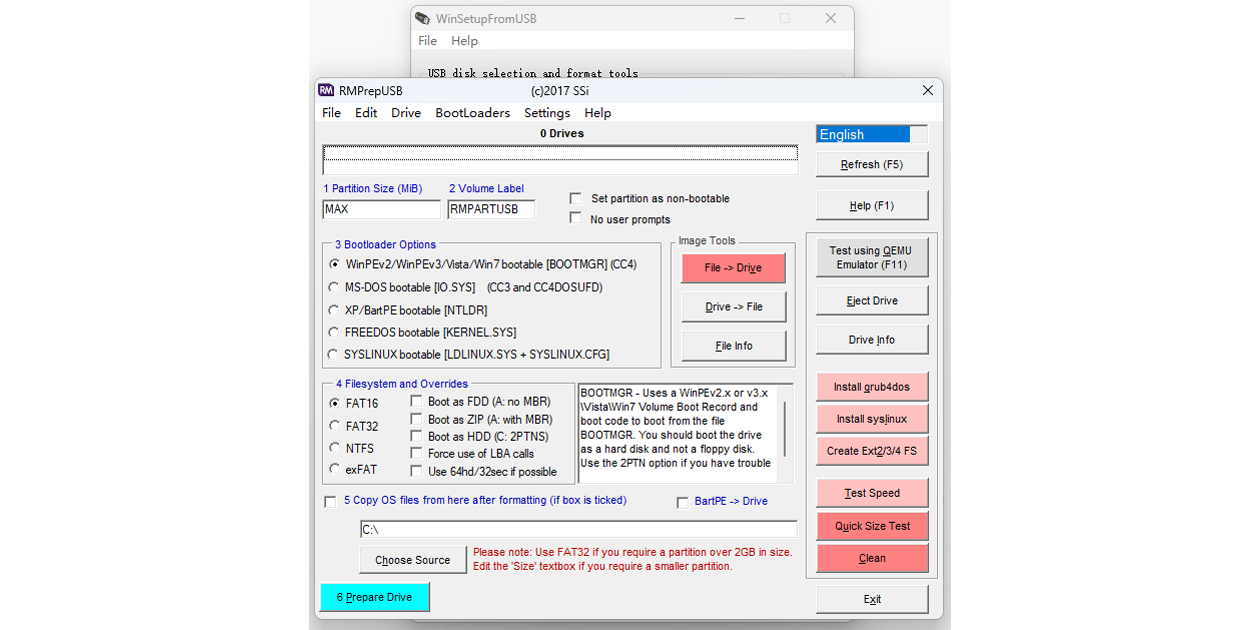Open the Drive menu
Image resolution: width=1260 pixels, height=630 pixels.
tap(405, 113)
